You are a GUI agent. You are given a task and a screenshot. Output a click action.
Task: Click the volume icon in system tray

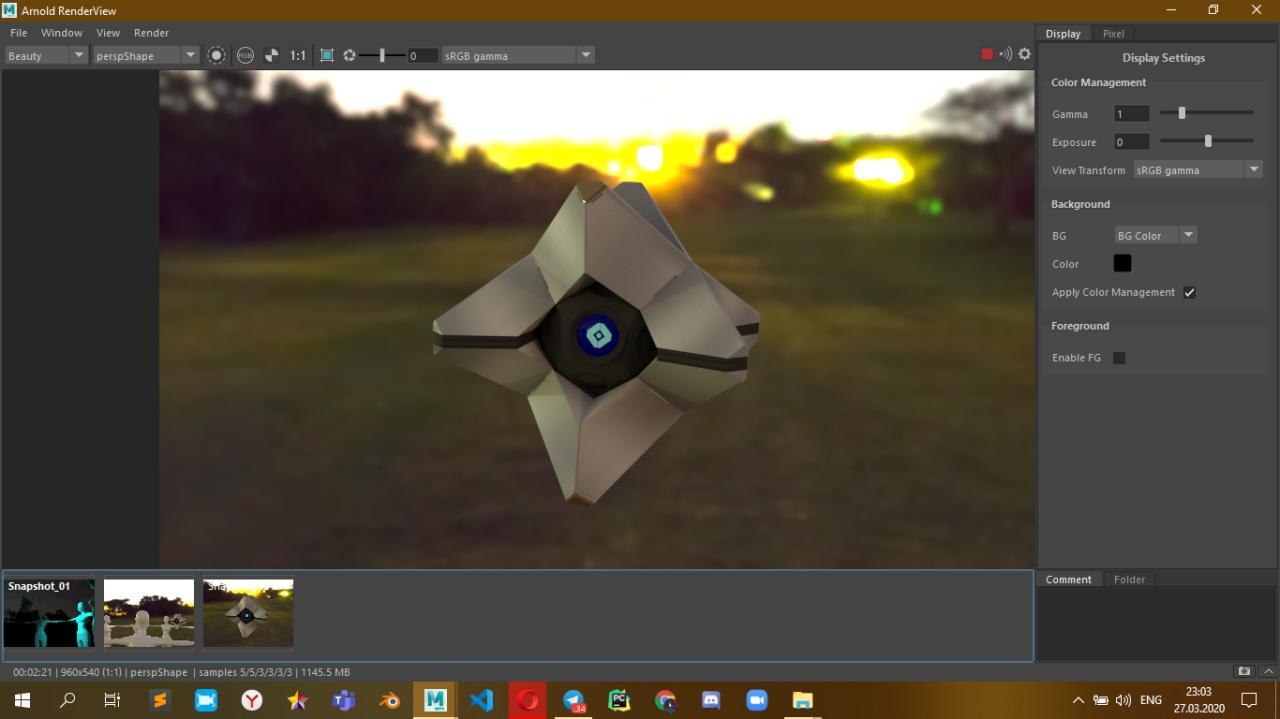point(1123,700)
